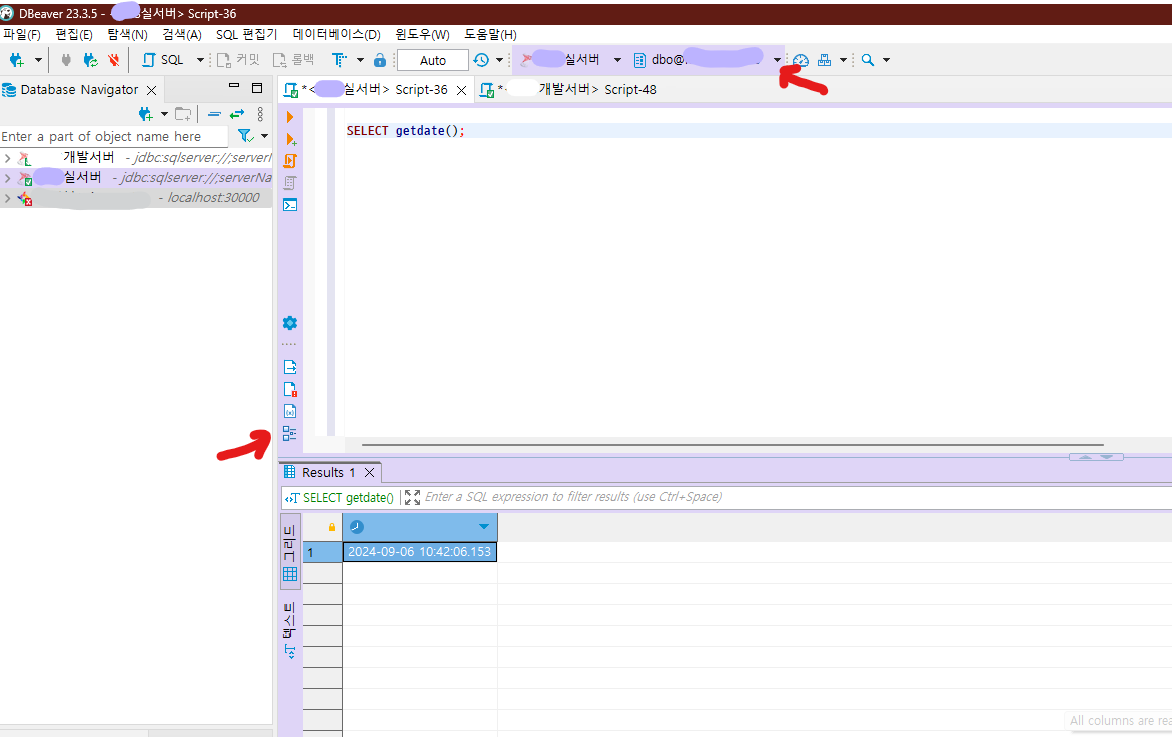Show the SQL variables panel icon
The image size is (1172, 737).
(x=290, y=411)
